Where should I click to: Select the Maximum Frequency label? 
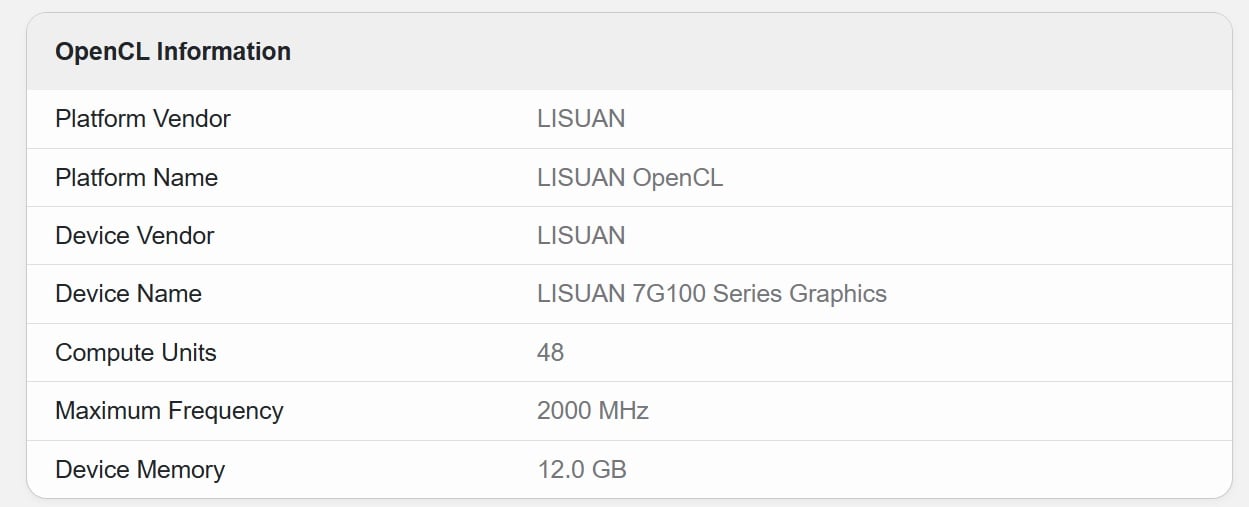coord(169,411)
